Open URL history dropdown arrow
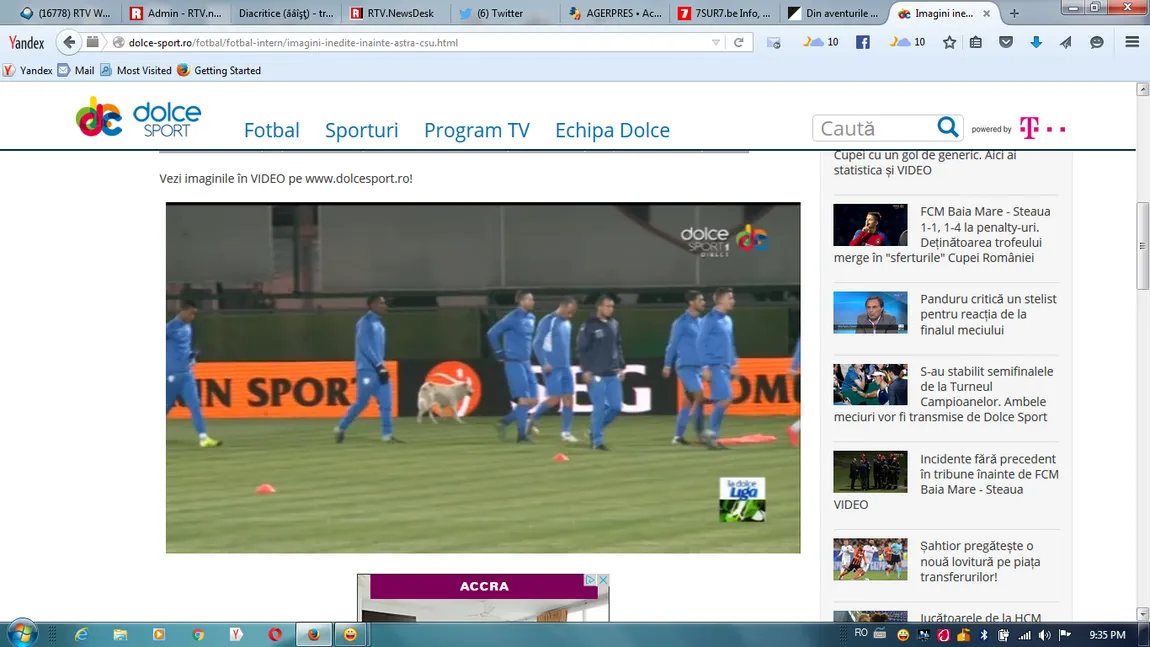This screenshot has height=647, width=1150. pyautogui.click(x=716, y=43)
